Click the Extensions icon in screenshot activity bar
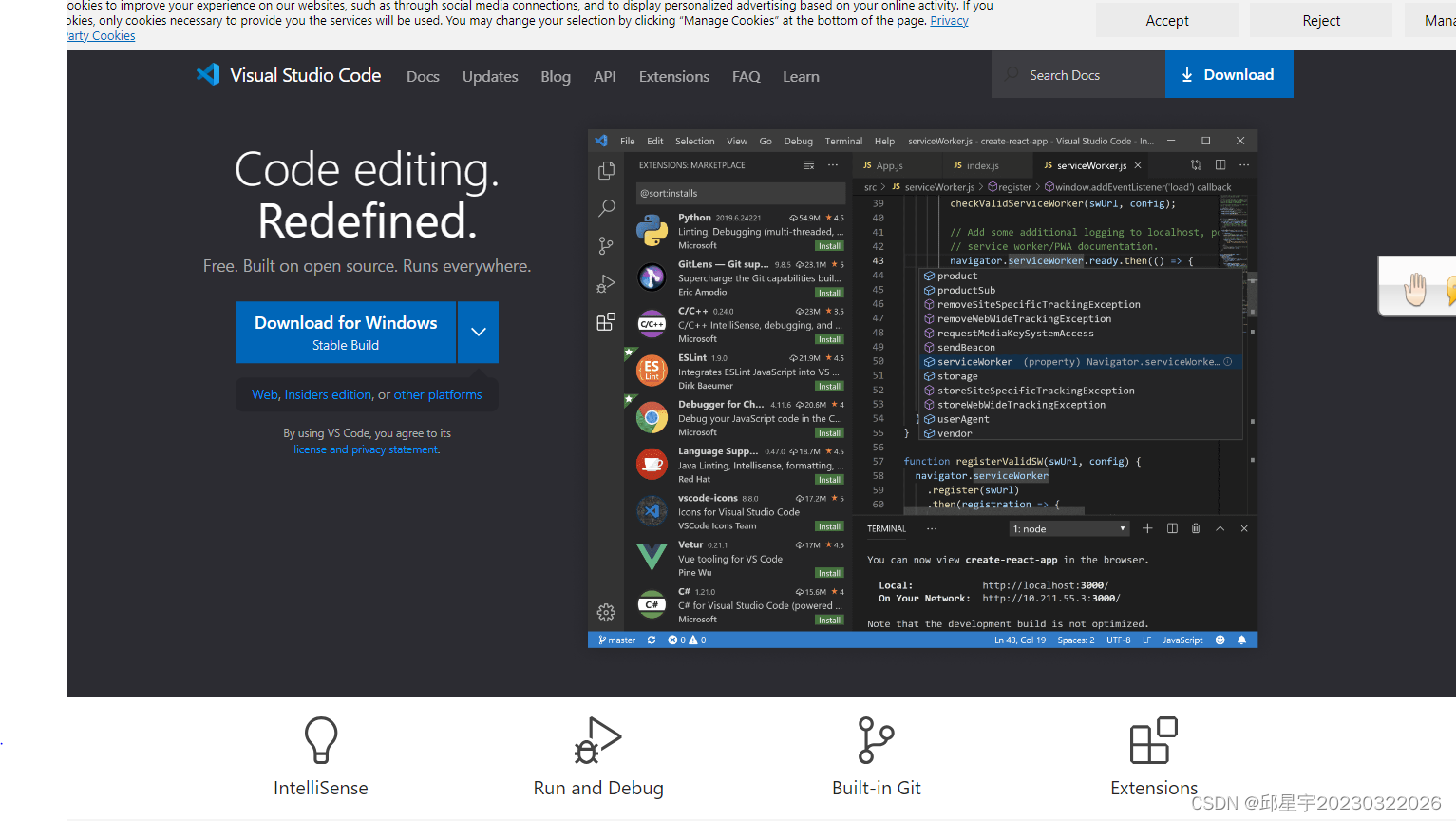The height and width of the screenshot is (821, 1456). click(606, 322)
